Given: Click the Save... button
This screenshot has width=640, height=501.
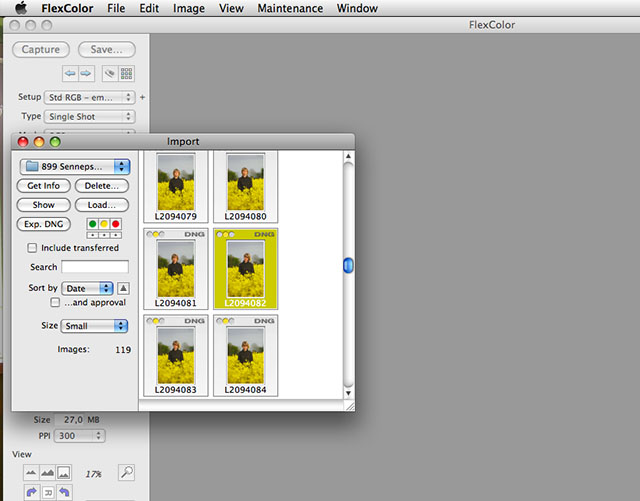Looking at the screenshot, I should pos(107,49).
